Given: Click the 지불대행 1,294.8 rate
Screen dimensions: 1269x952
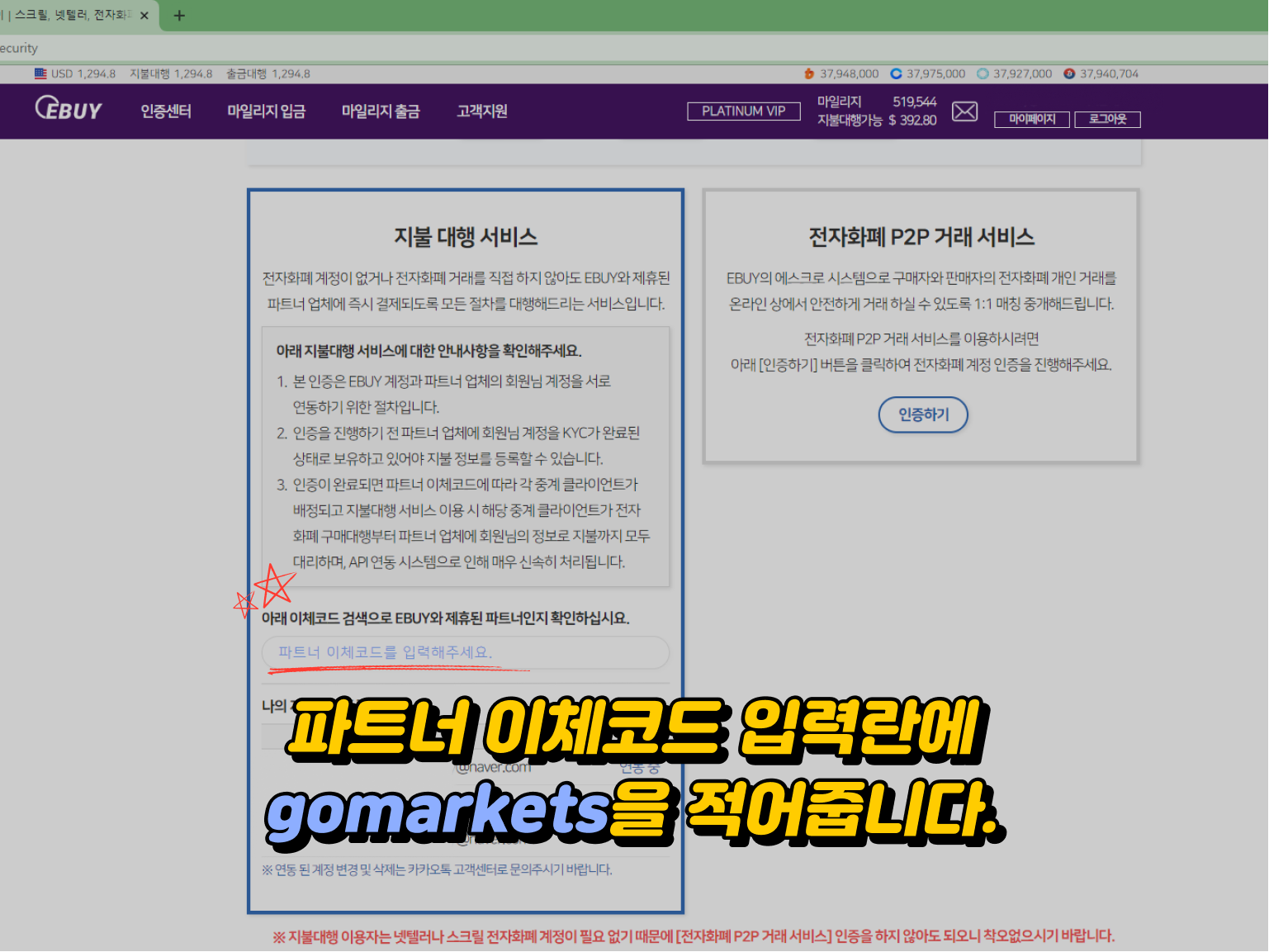Looking at the screenshot, I should click(x=171, y=73).
